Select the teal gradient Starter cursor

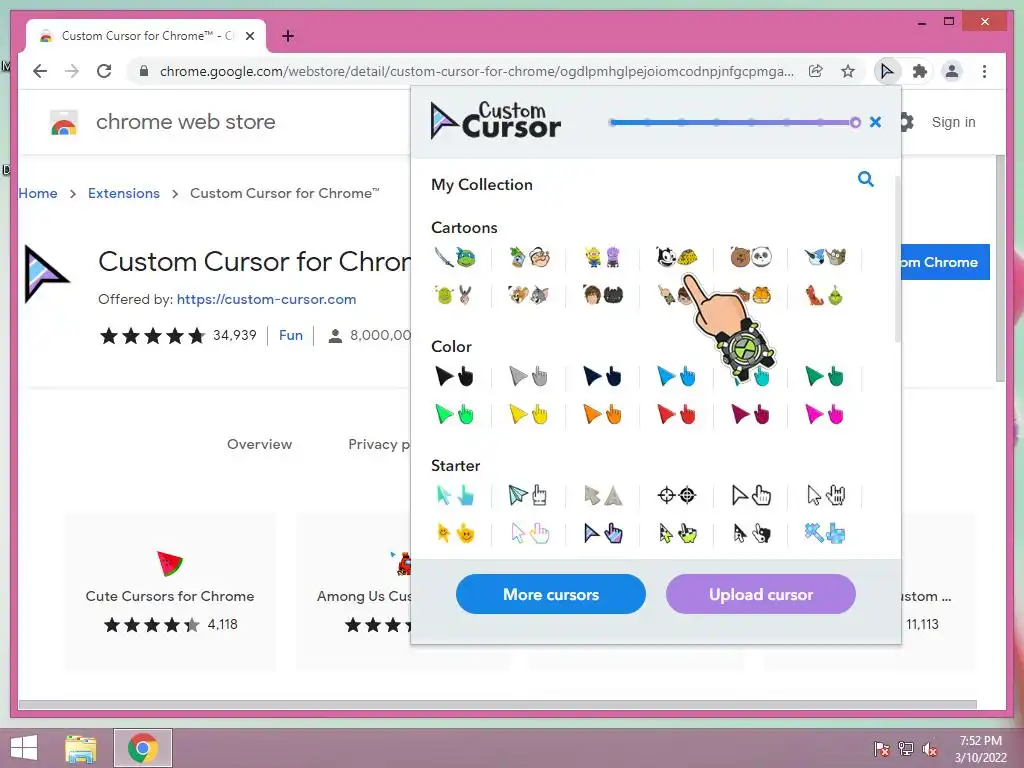point(455,496)
